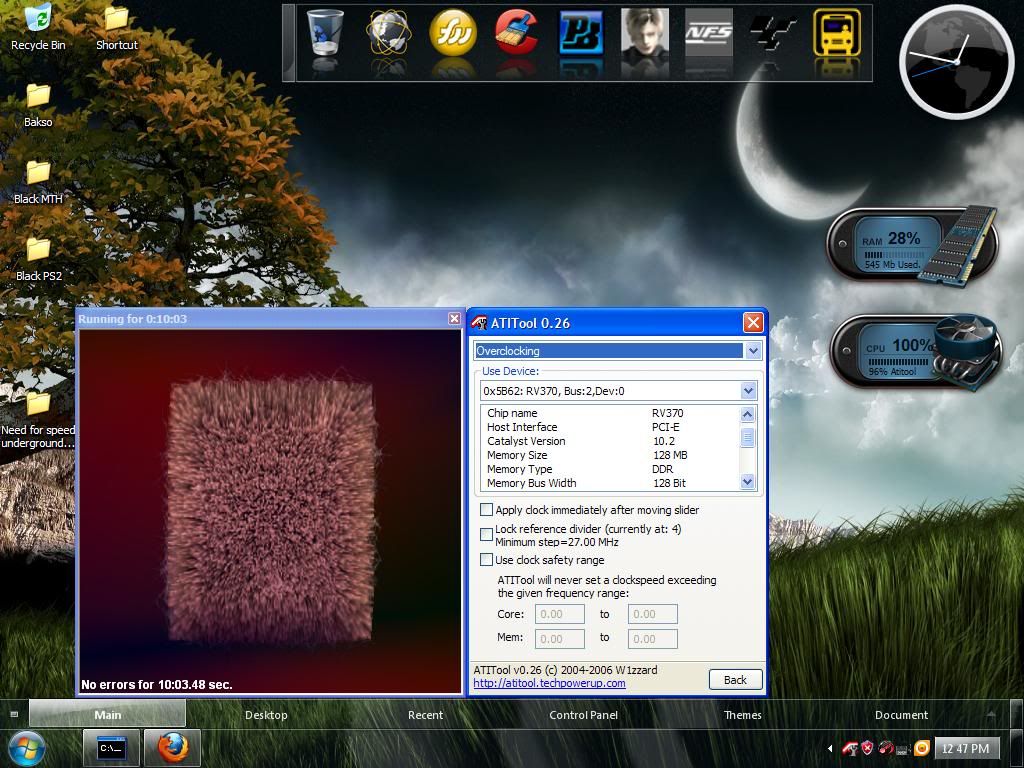
Task: Select the Bakso folder icon
Action: [38, 105]
